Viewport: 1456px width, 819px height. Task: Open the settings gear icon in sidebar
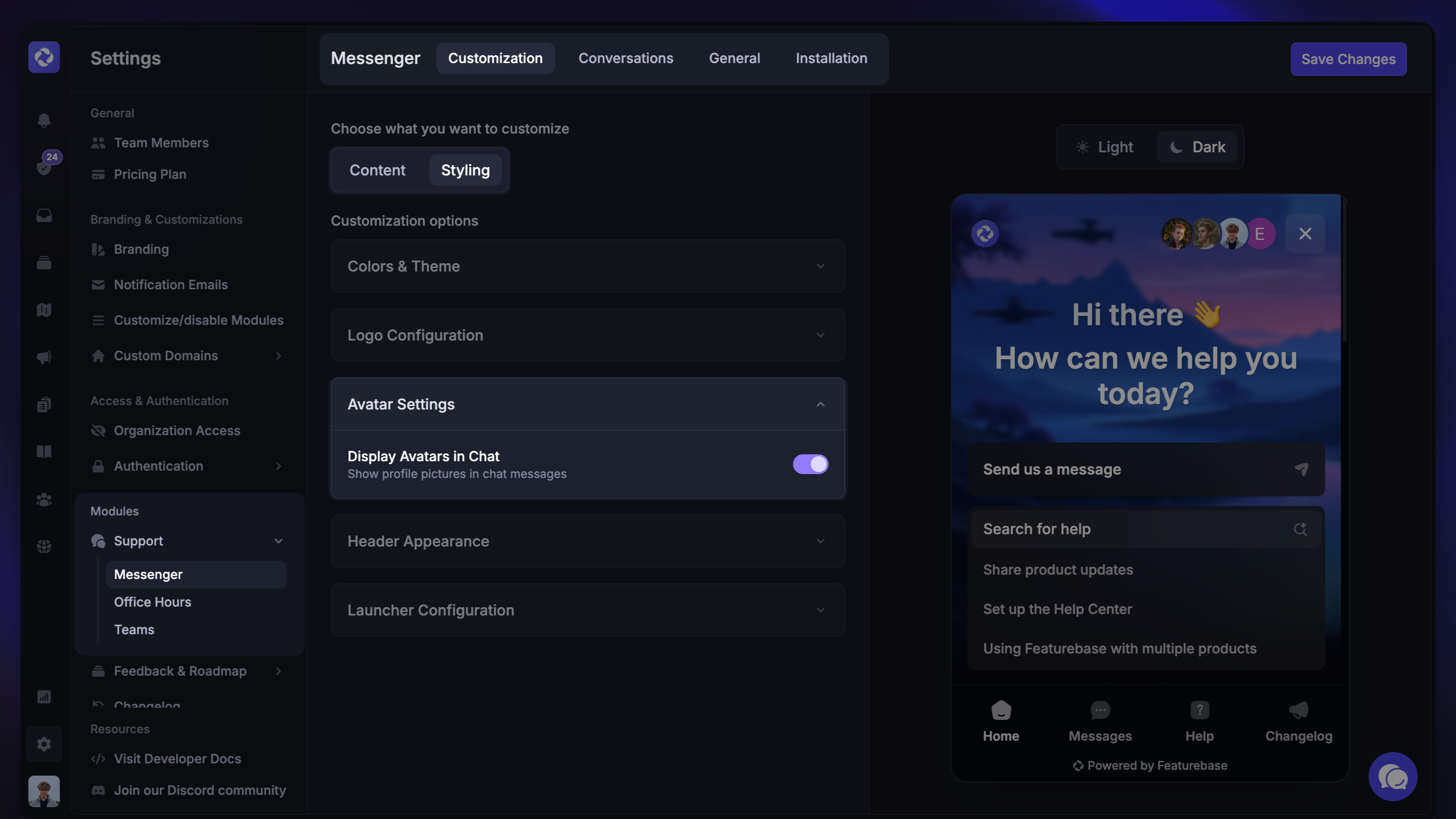click(x=44, y=744)
